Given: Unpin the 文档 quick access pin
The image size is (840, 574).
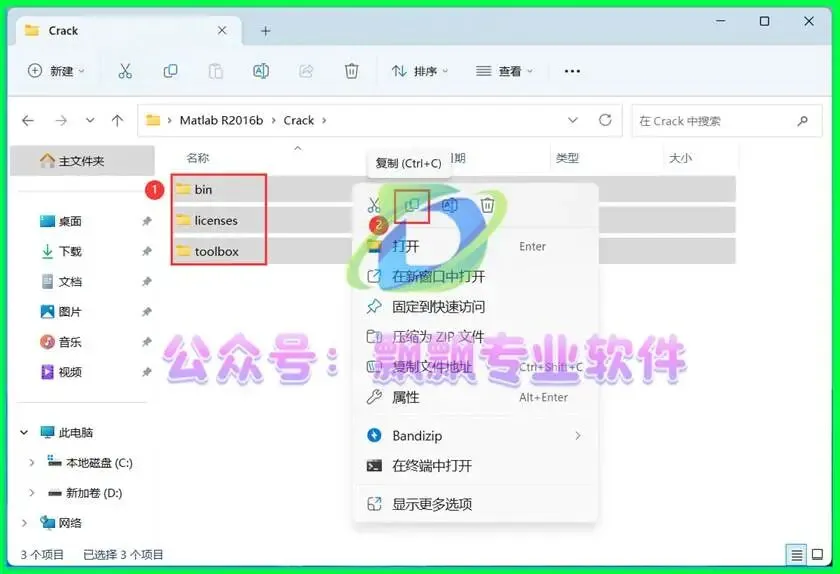Looking at the screenshot, I should point(146,281).
